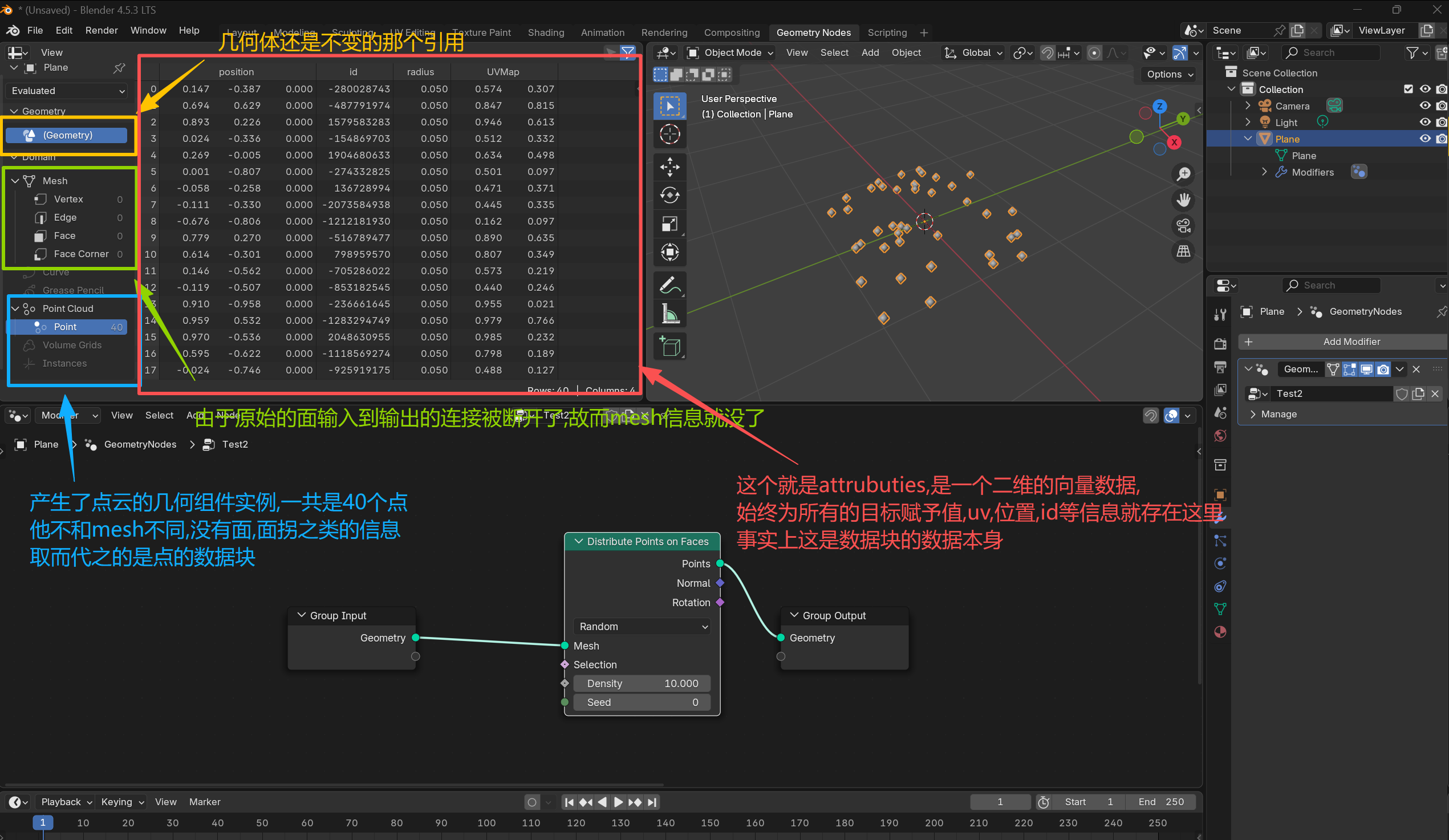Select the Rotate tool in viewport toolbar
Screen dimensions: 1449x840
[669, 196]
